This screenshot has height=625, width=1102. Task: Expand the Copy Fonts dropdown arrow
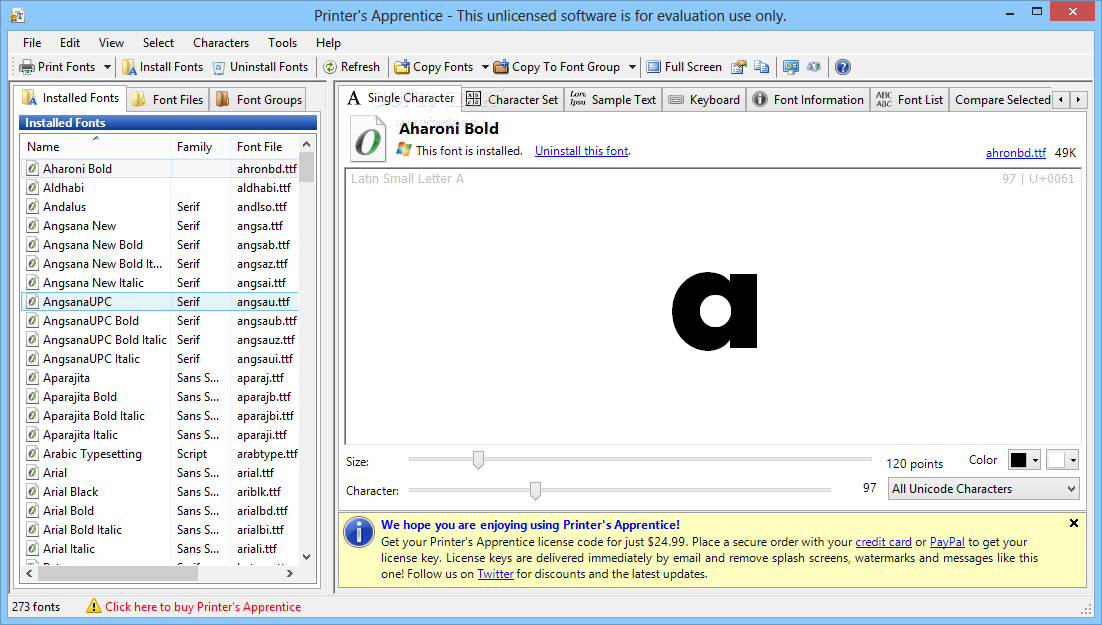point(484,67)
